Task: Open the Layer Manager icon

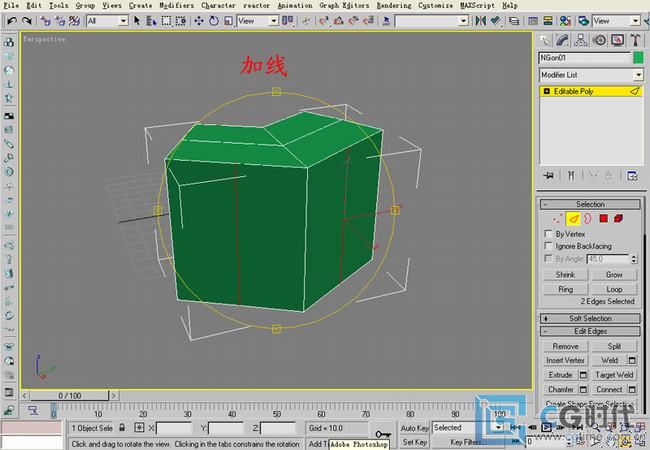Action: pyautogui.click(x=514, y=21)
